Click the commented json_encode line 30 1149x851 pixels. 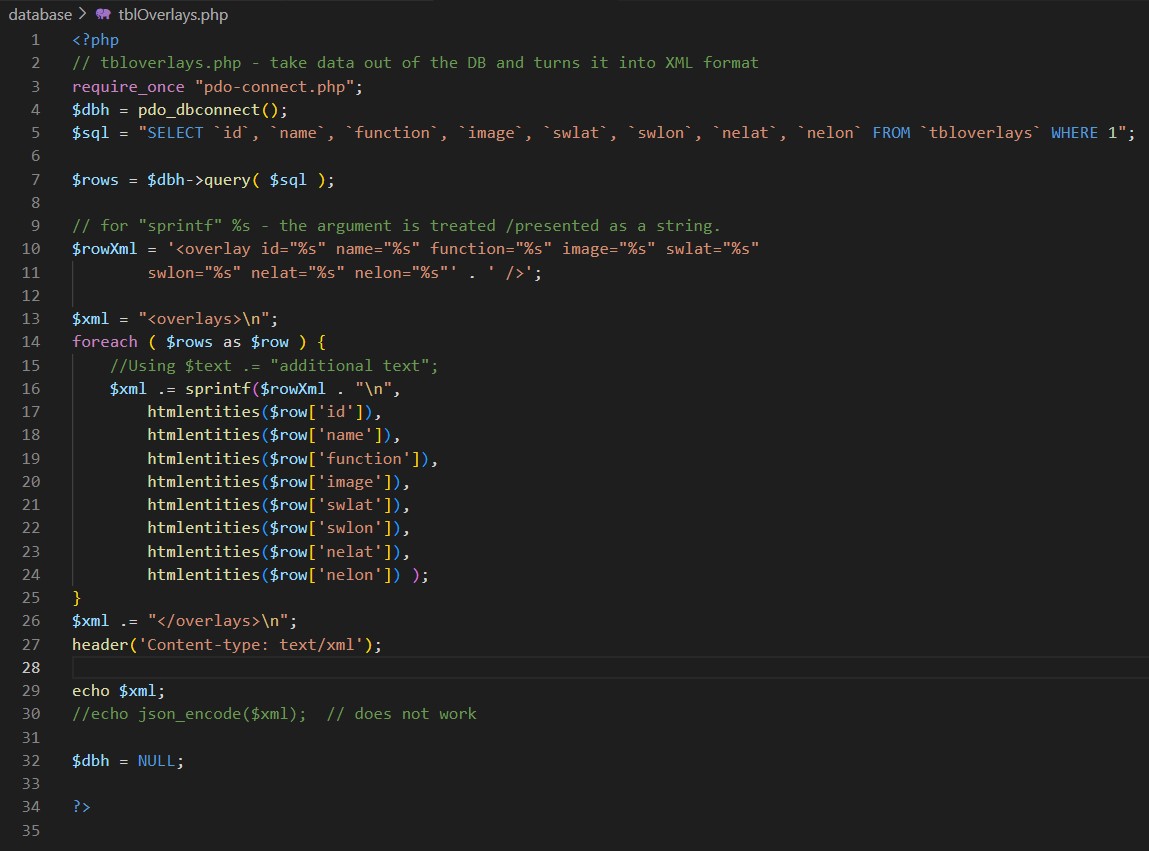click(274, 713)
